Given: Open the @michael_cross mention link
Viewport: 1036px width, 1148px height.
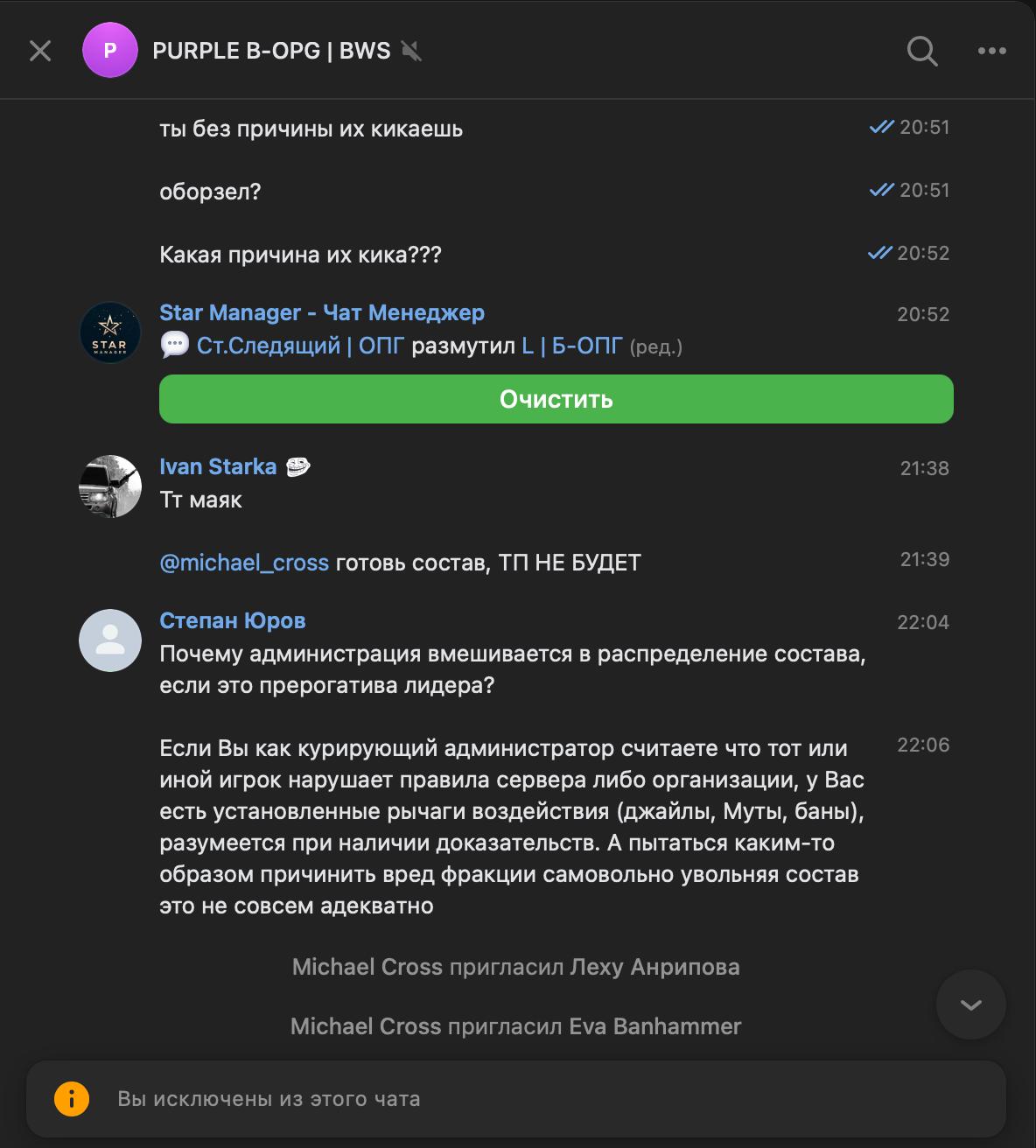Looking at the screenshot, I should [244, 563].
